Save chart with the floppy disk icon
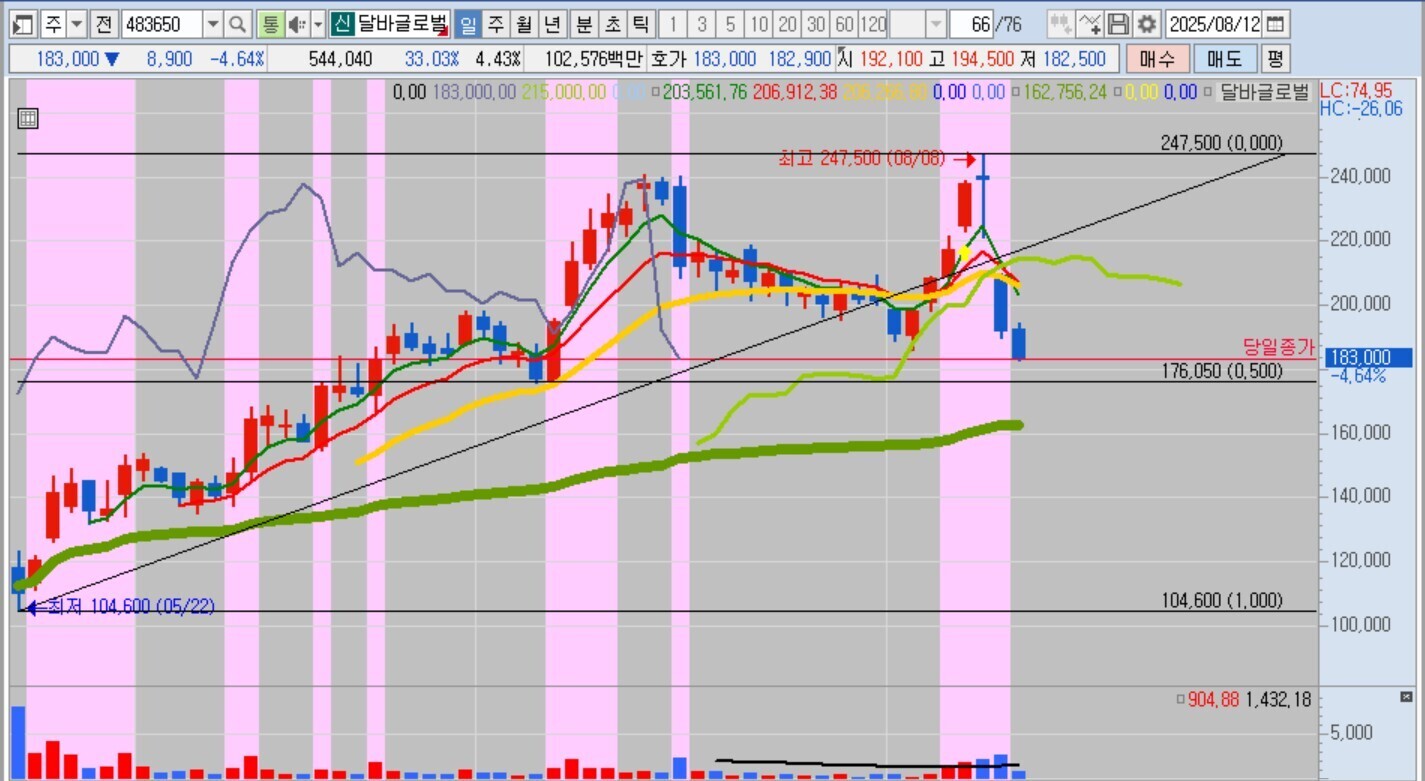 1118,24
